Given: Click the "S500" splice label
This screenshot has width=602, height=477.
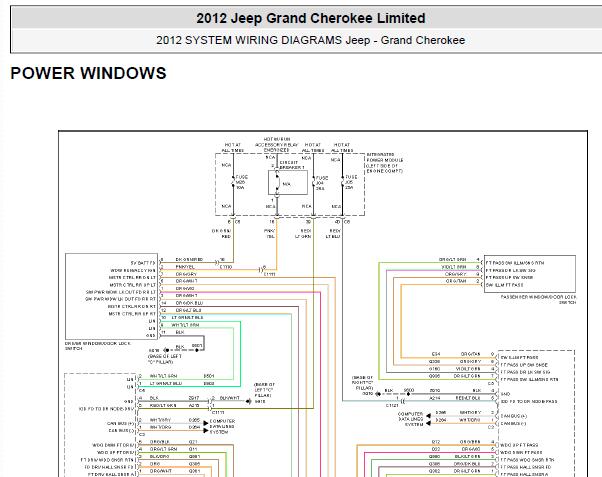Looking at the screenshot, I should tap(409, 390).
